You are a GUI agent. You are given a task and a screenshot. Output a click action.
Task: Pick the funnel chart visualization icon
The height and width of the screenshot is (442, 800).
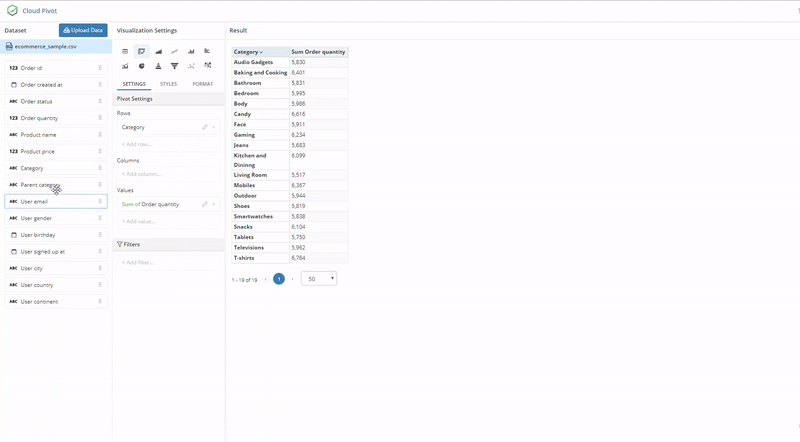[174, 66]
